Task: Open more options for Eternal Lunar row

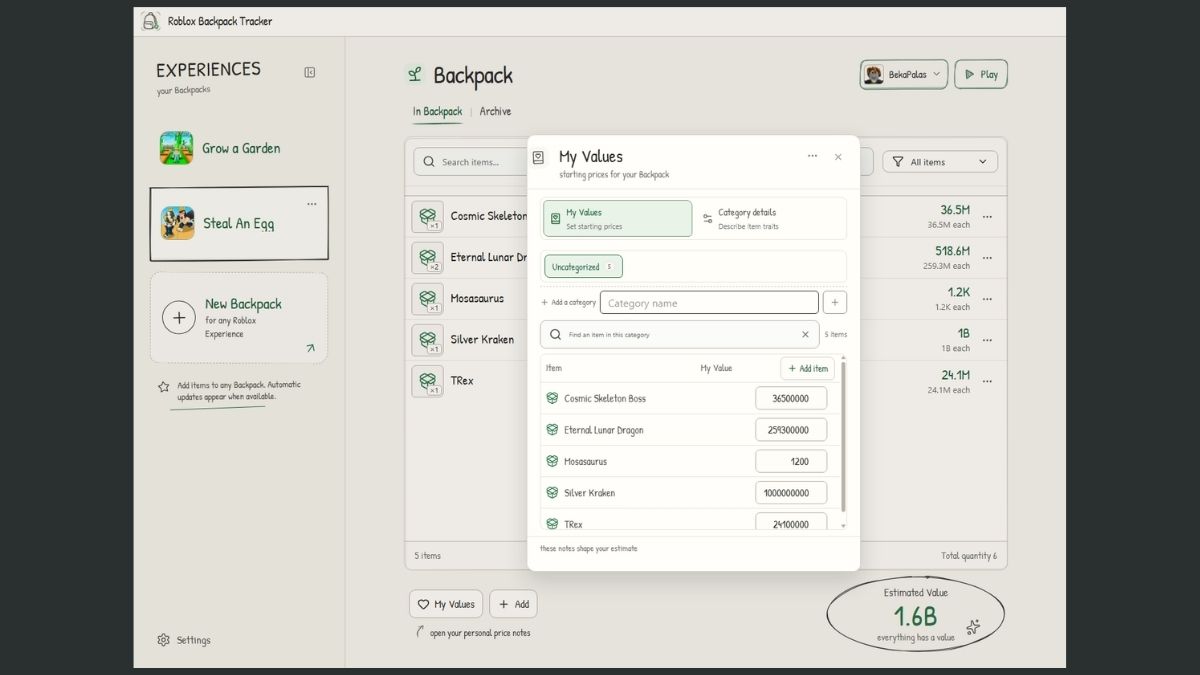Action: tap(988, 258)
